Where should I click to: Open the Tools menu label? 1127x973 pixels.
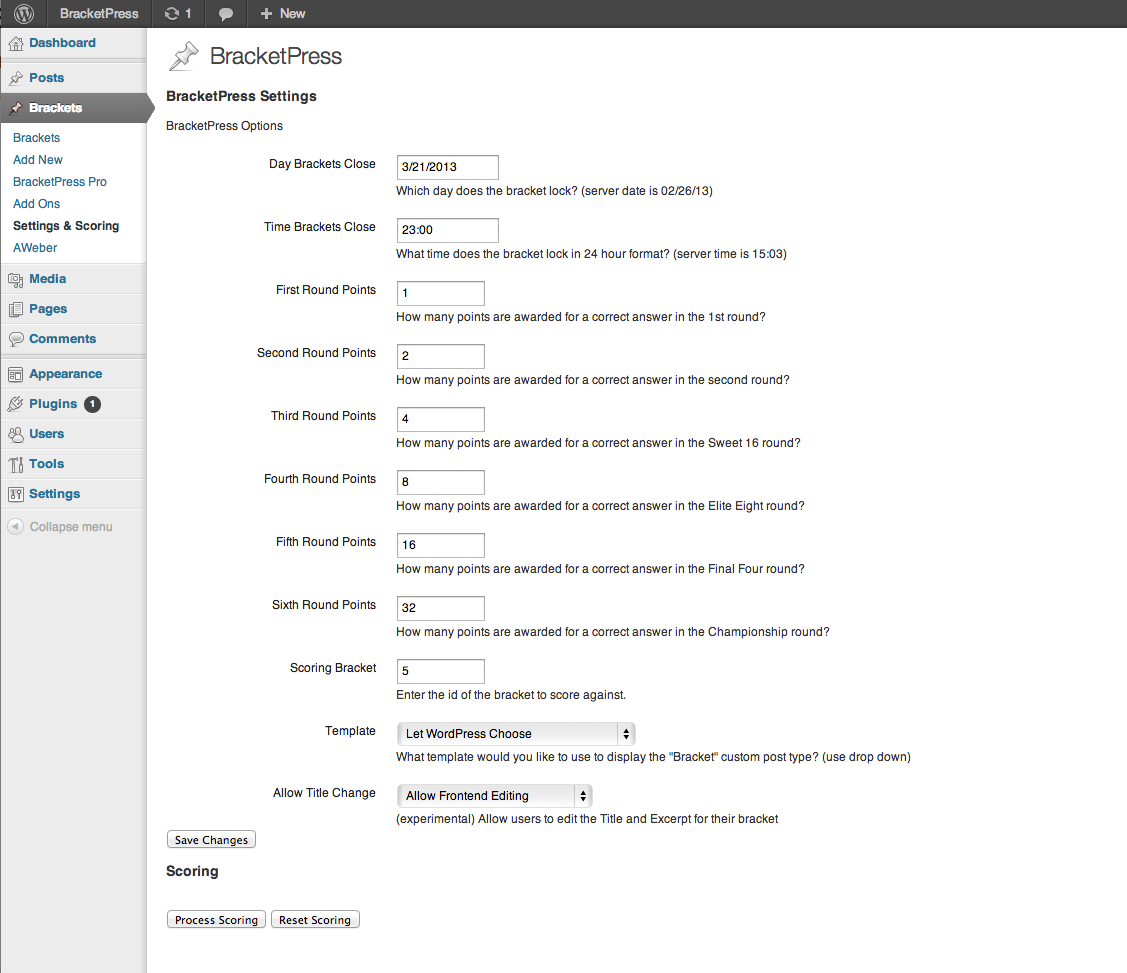tap(47, 464)
